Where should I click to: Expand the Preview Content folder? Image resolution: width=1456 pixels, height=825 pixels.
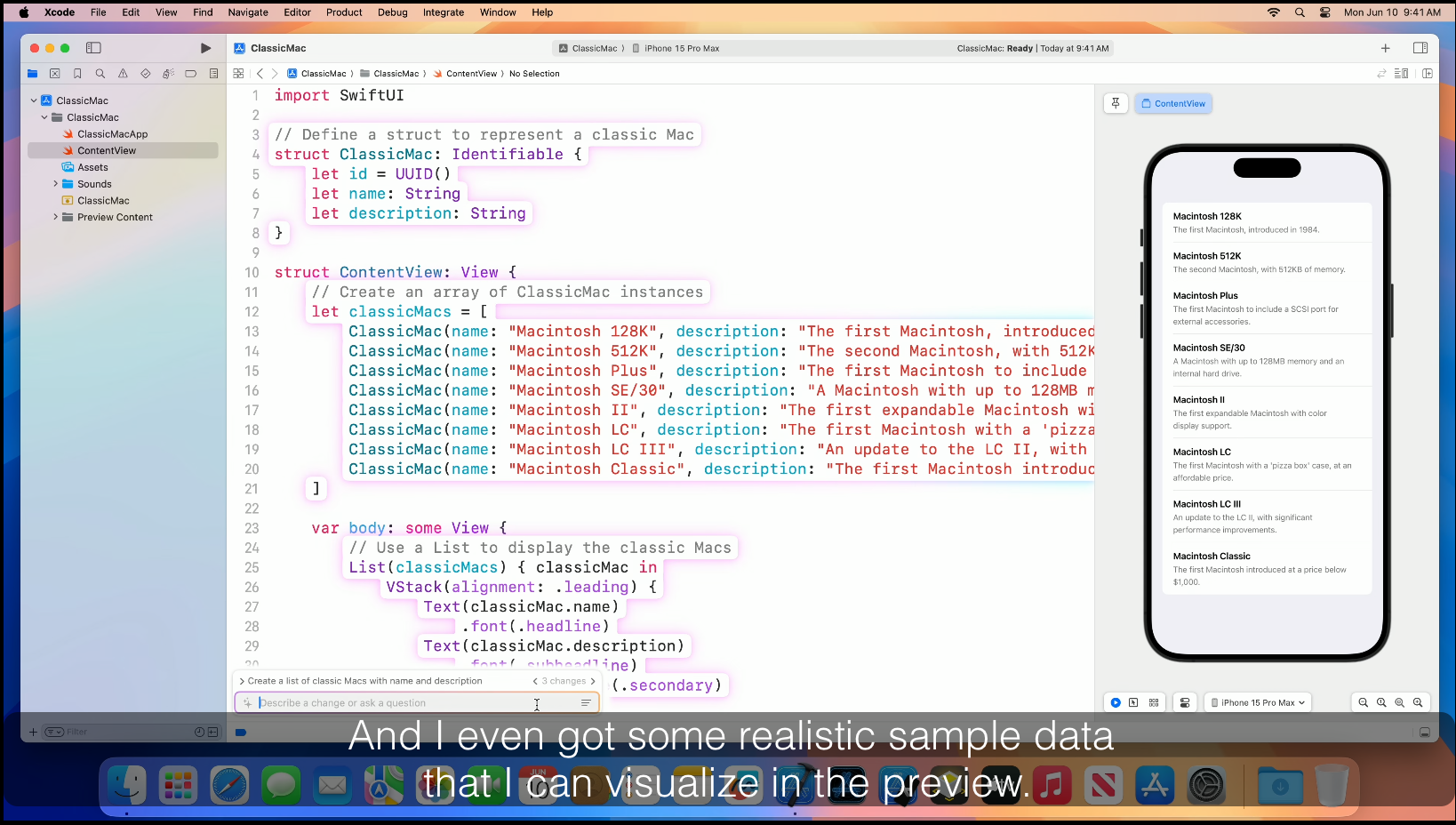tap(55, 217)
